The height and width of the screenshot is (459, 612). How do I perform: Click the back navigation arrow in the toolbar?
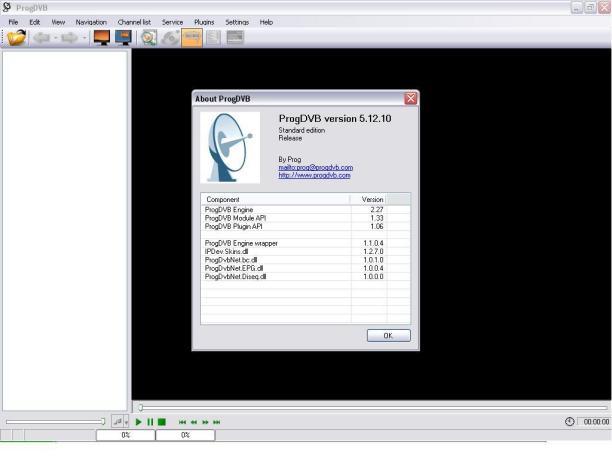point(42,38)
